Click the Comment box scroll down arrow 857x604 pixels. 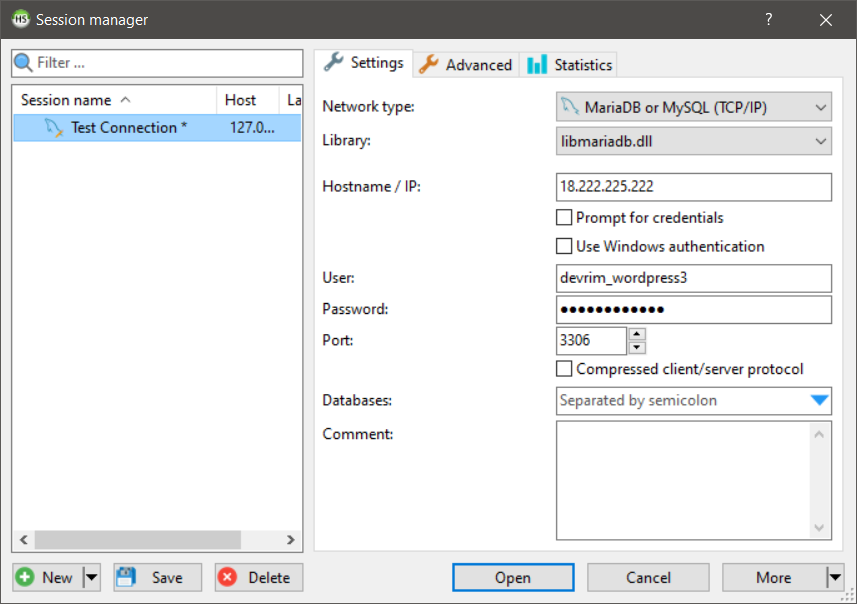819,527
